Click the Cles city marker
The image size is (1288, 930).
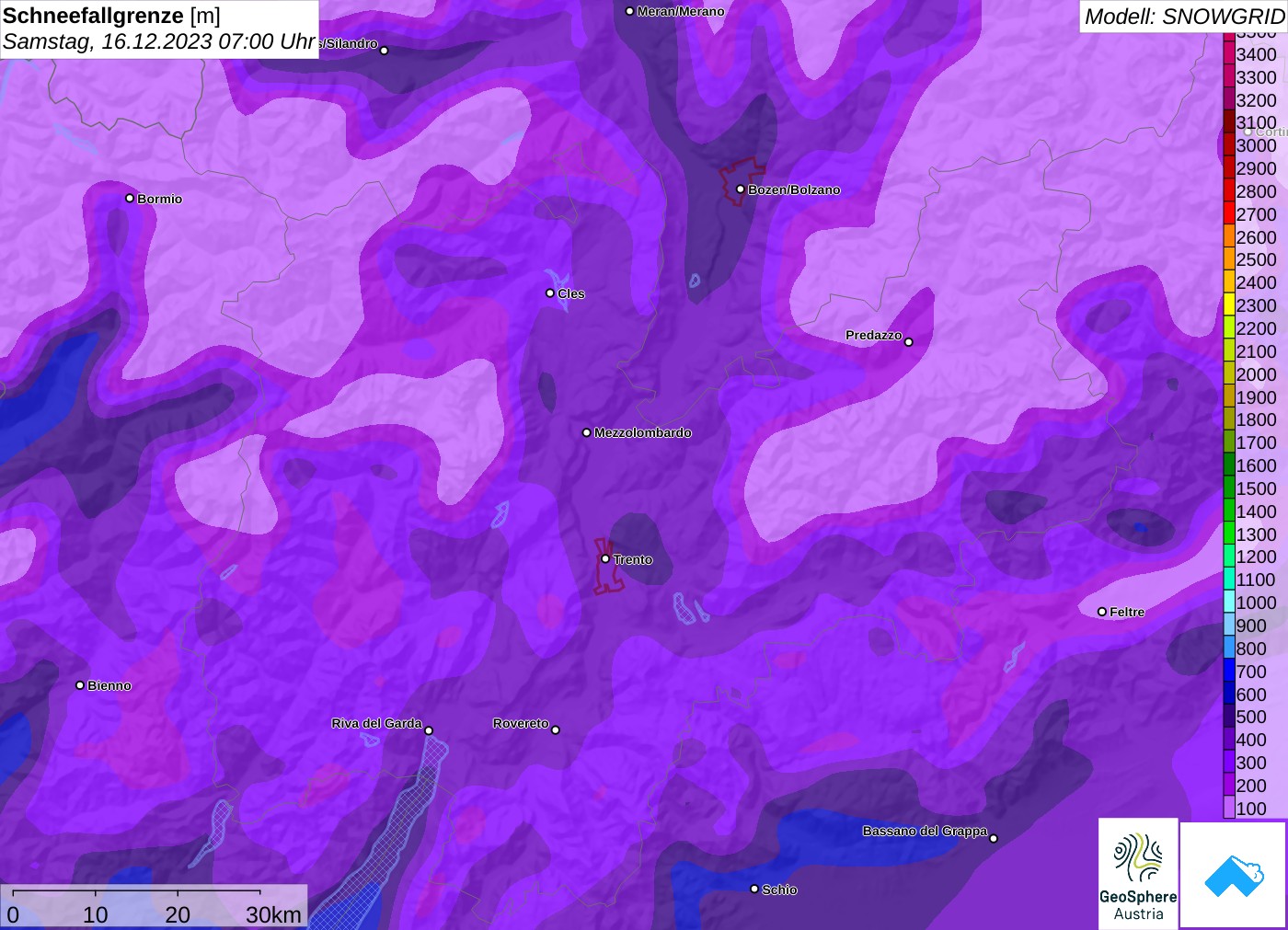coord(550,293)
